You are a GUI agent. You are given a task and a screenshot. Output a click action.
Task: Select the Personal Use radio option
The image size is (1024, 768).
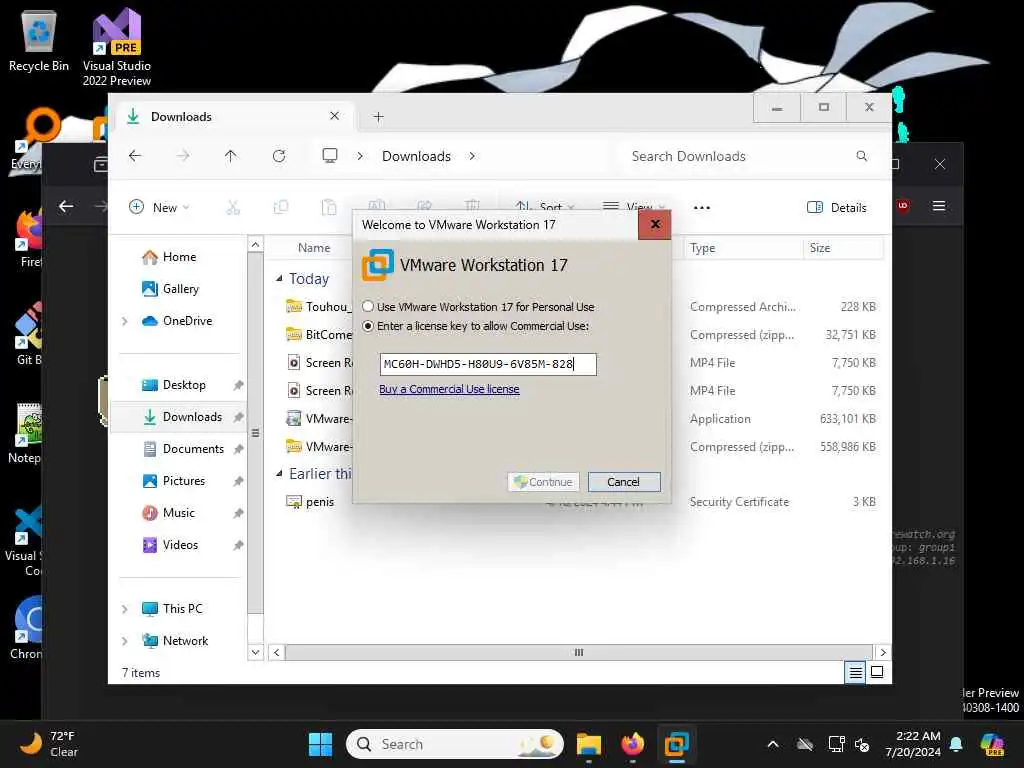[368, 306]
